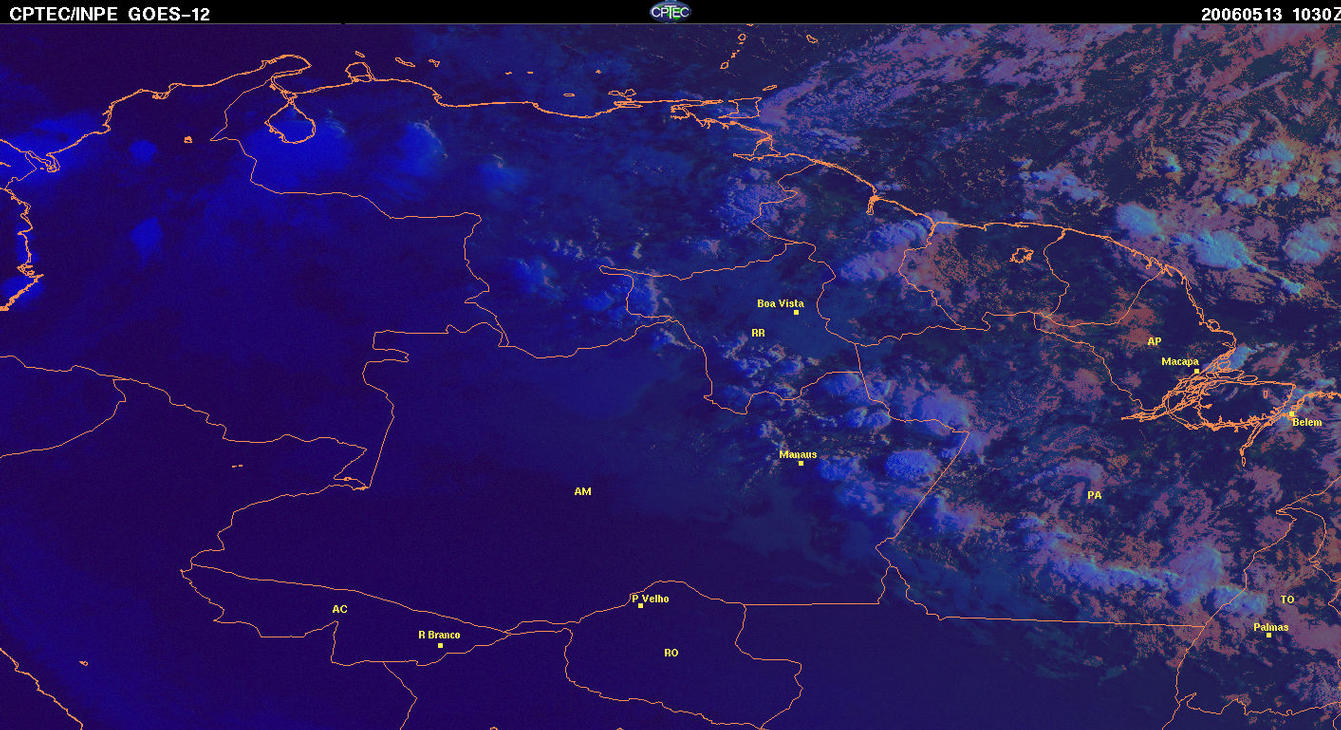
Task: Click the P Velho label
Action: 650,599
